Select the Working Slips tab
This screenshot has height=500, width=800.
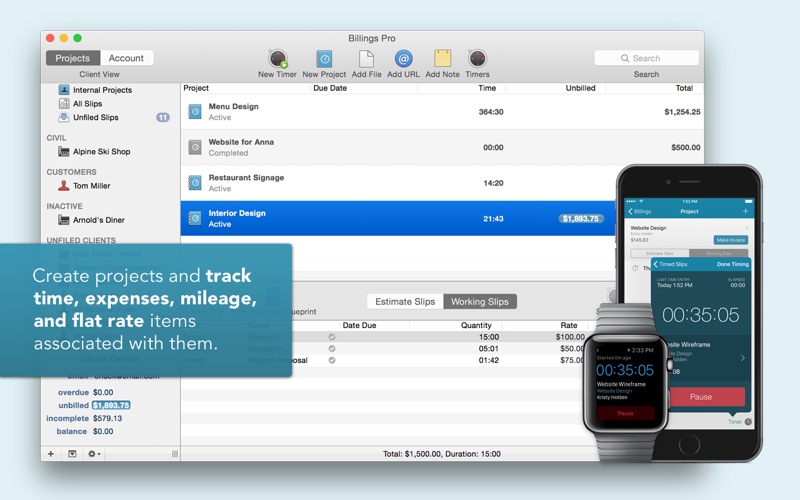[480, 302]
